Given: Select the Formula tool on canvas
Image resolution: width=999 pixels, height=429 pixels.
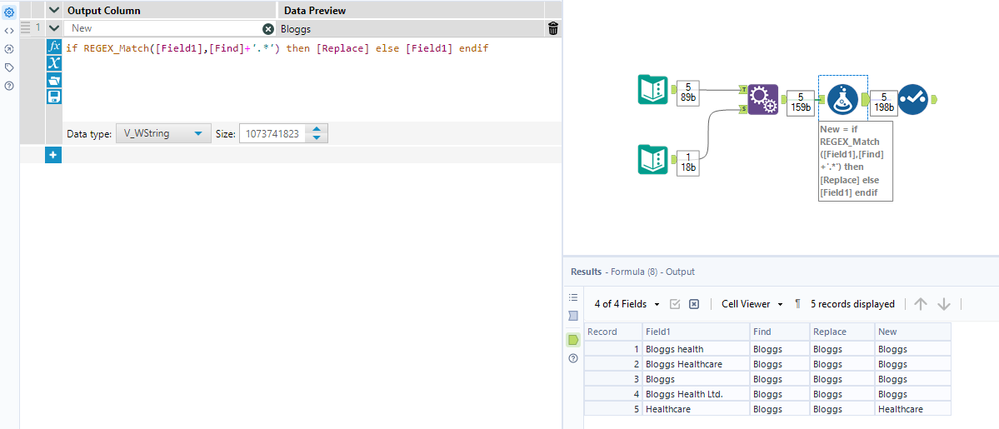Looking at the screenshot, I should [842, 99].
